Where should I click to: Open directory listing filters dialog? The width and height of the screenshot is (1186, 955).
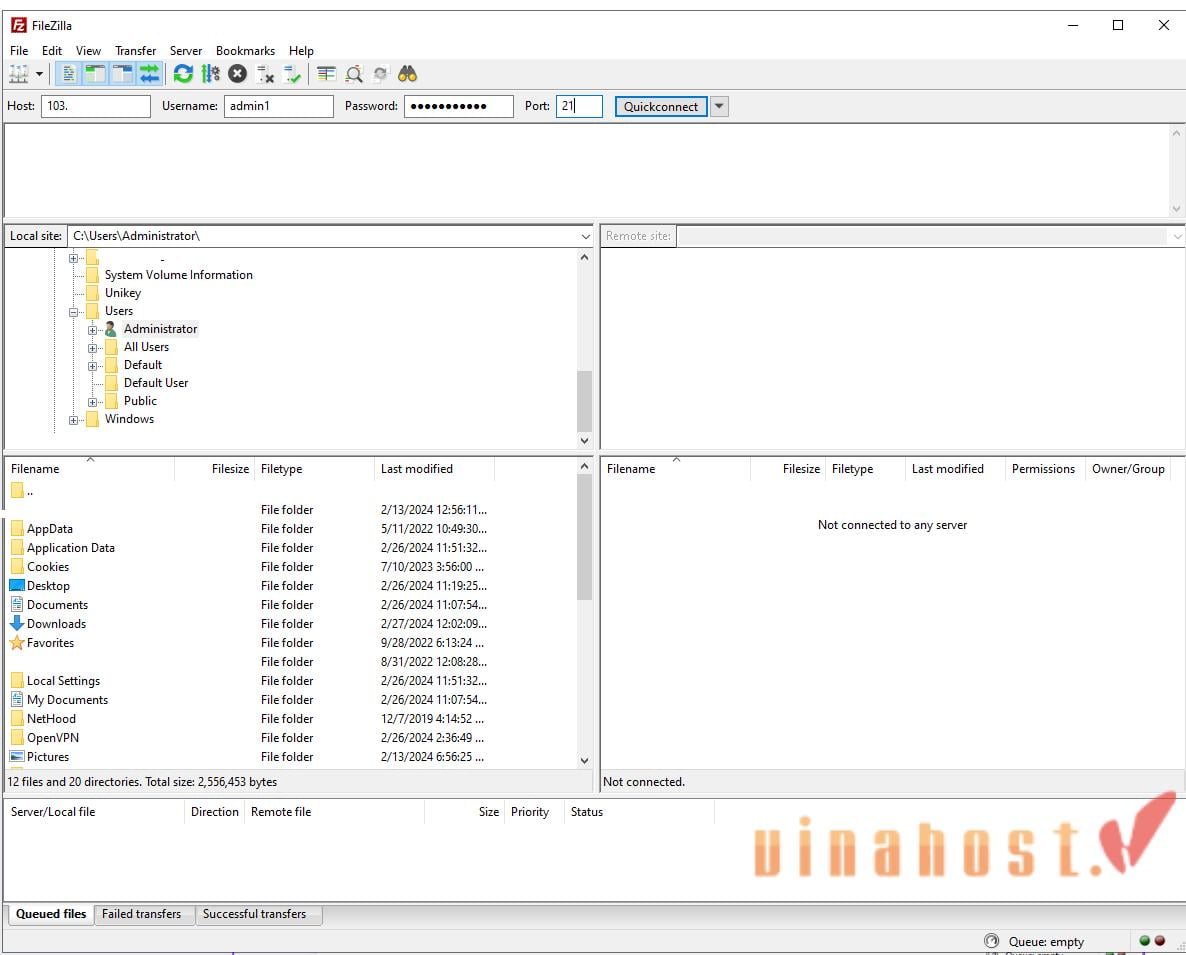pyautogui.click(x=326, y=74)
